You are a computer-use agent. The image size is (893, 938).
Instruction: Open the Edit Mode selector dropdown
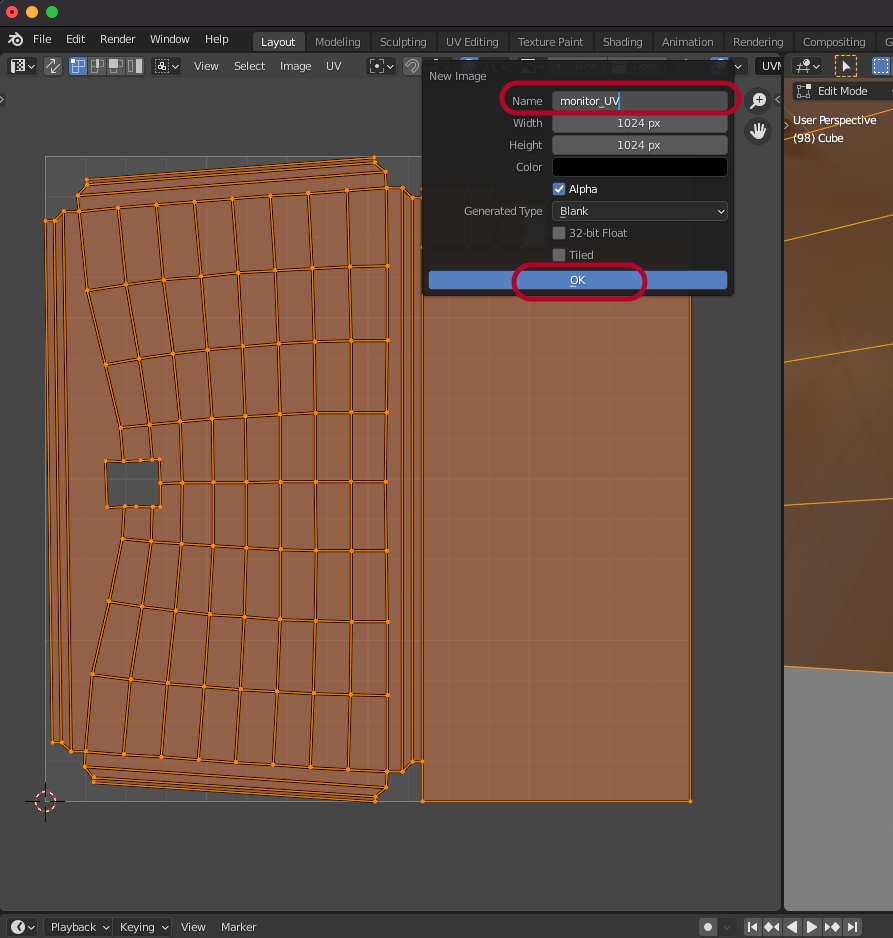pyautogui.click(x=842, y=91)
